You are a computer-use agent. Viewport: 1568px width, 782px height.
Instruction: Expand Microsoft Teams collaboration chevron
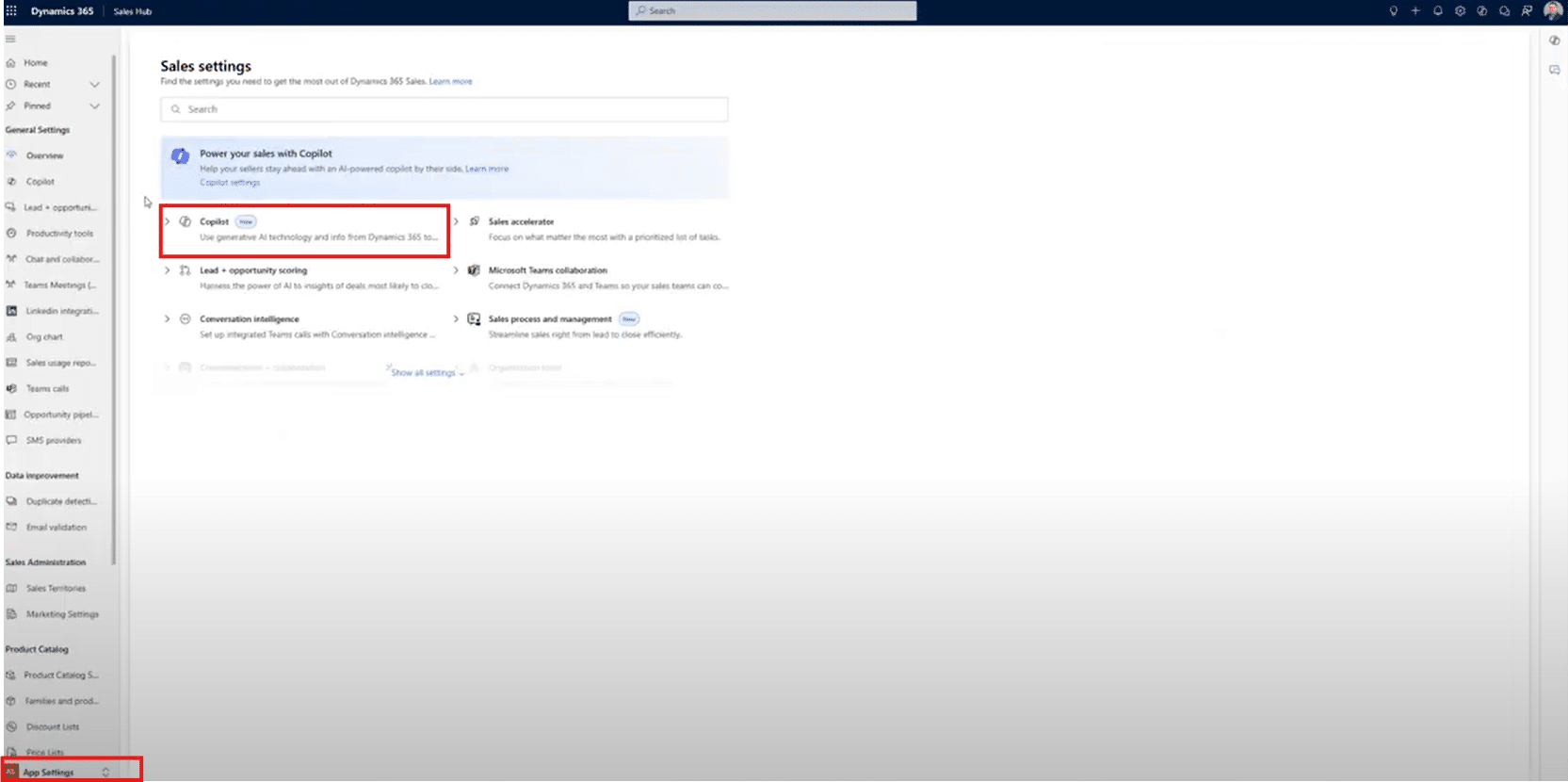point(457,270)
